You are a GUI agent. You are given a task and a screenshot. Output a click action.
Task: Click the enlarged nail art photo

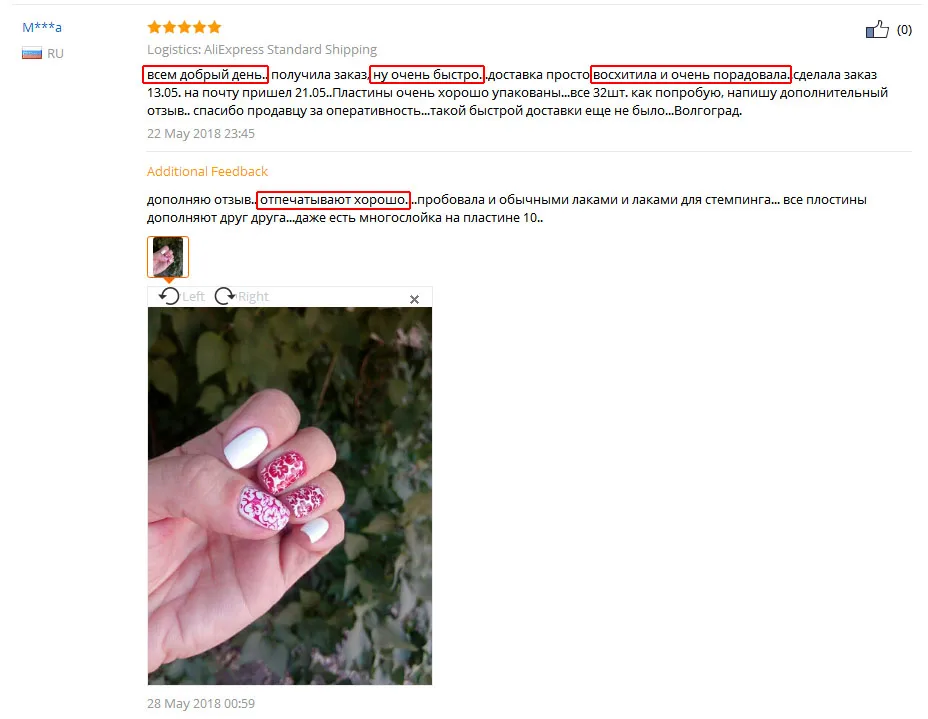pos(290,496)
